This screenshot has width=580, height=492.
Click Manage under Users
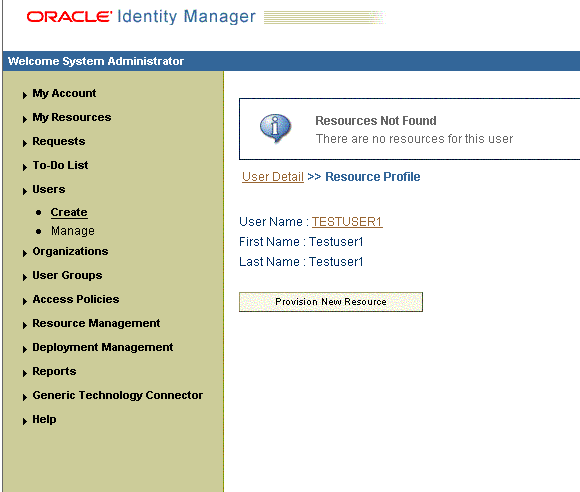(72, 231)
